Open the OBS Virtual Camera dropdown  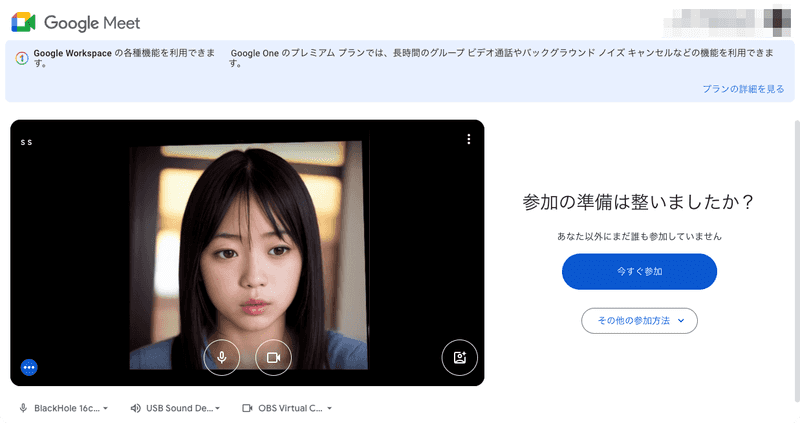point(287,408)
